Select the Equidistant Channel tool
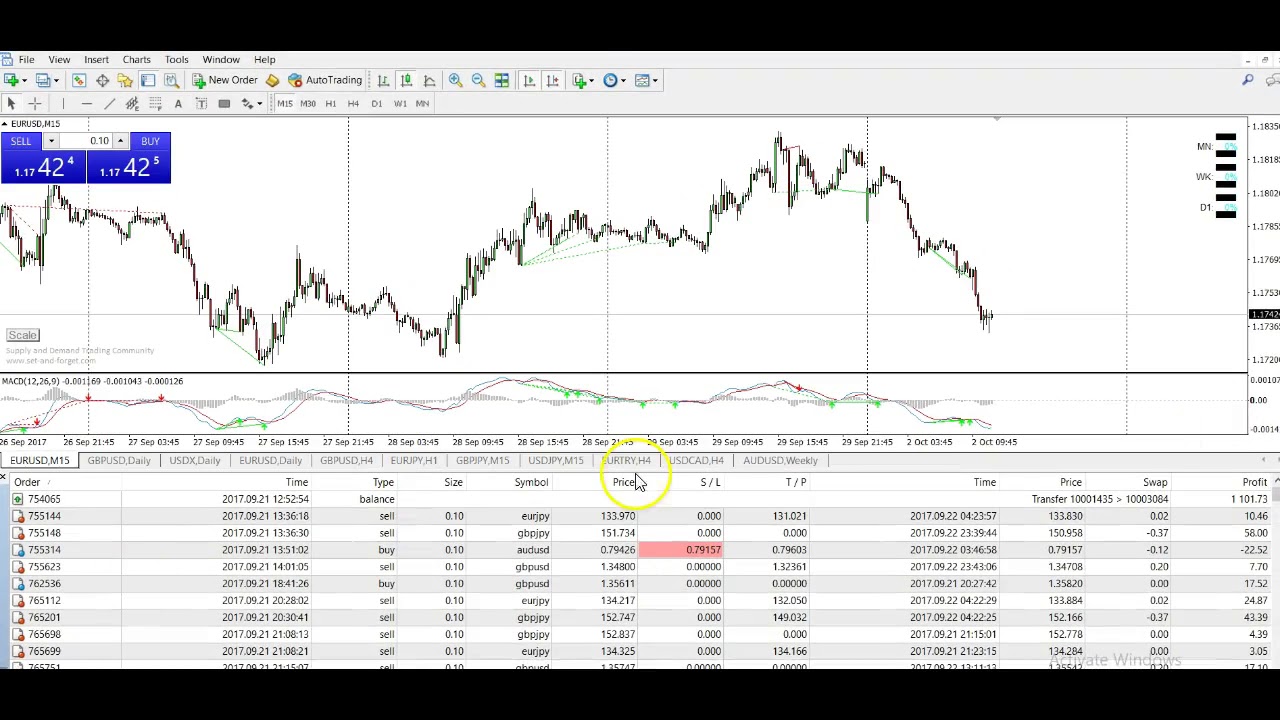 132,104
